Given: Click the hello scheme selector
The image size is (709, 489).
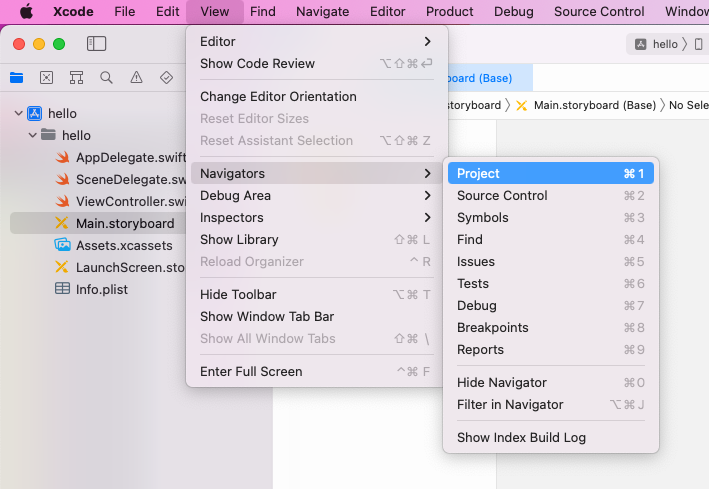Looking at the screenshot, I should pyautogui.click(x=665, y=44).
